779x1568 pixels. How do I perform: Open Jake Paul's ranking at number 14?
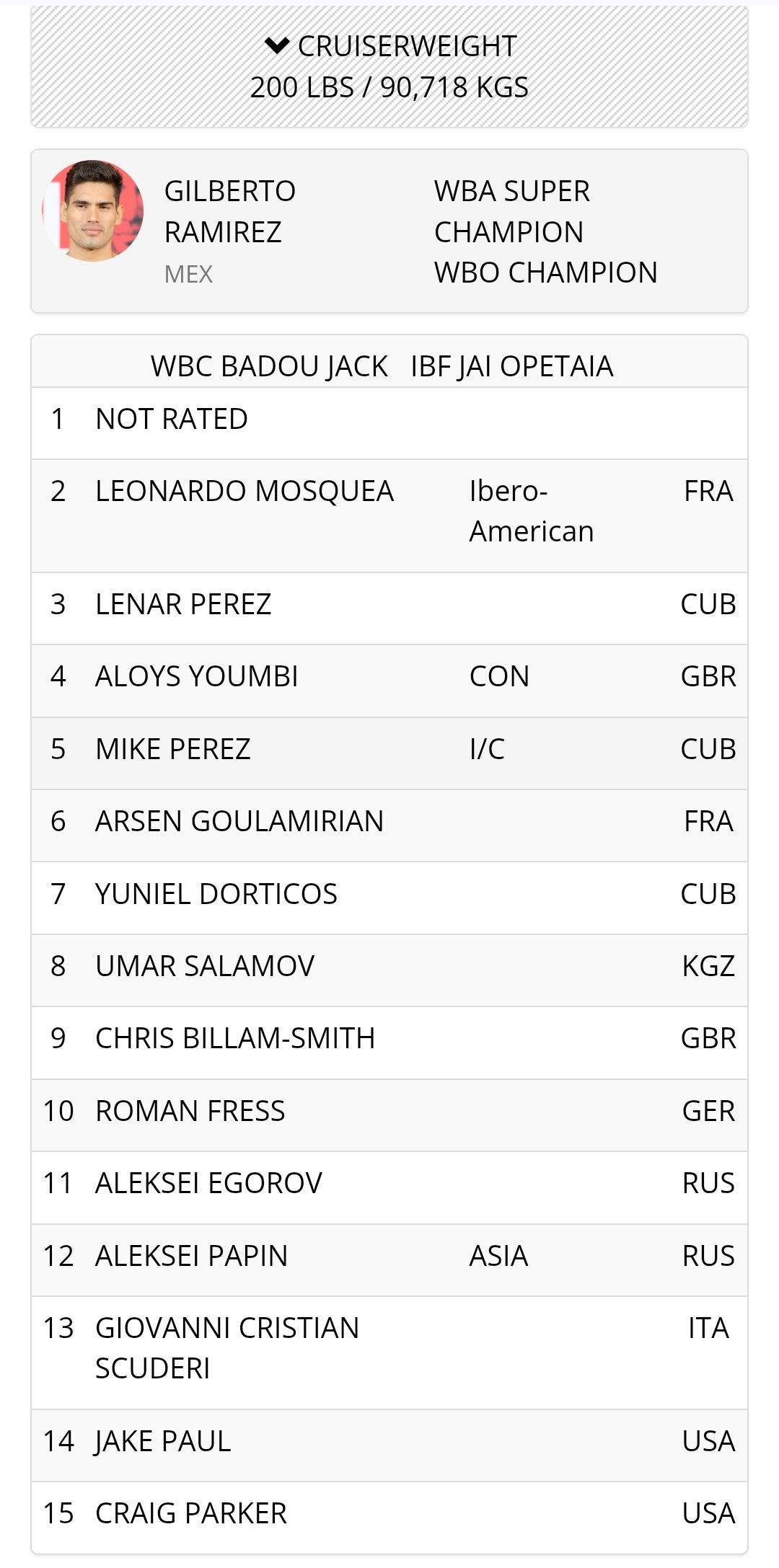(389, 1445)
